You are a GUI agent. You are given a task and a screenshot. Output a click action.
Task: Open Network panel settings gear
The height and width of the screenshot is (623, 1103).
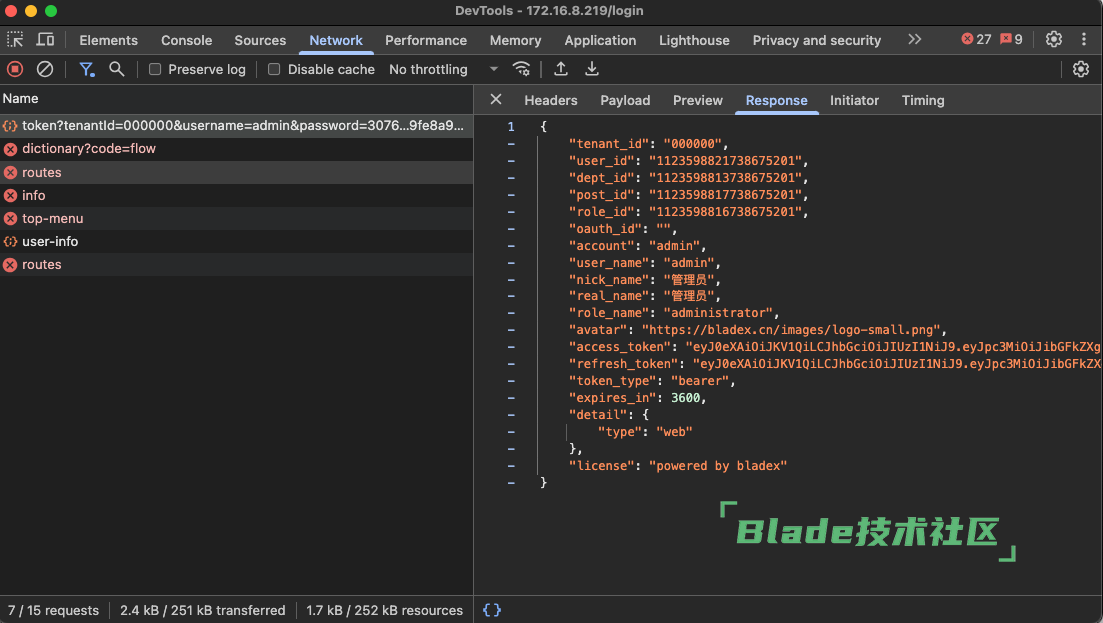[x=1080, y=69]
